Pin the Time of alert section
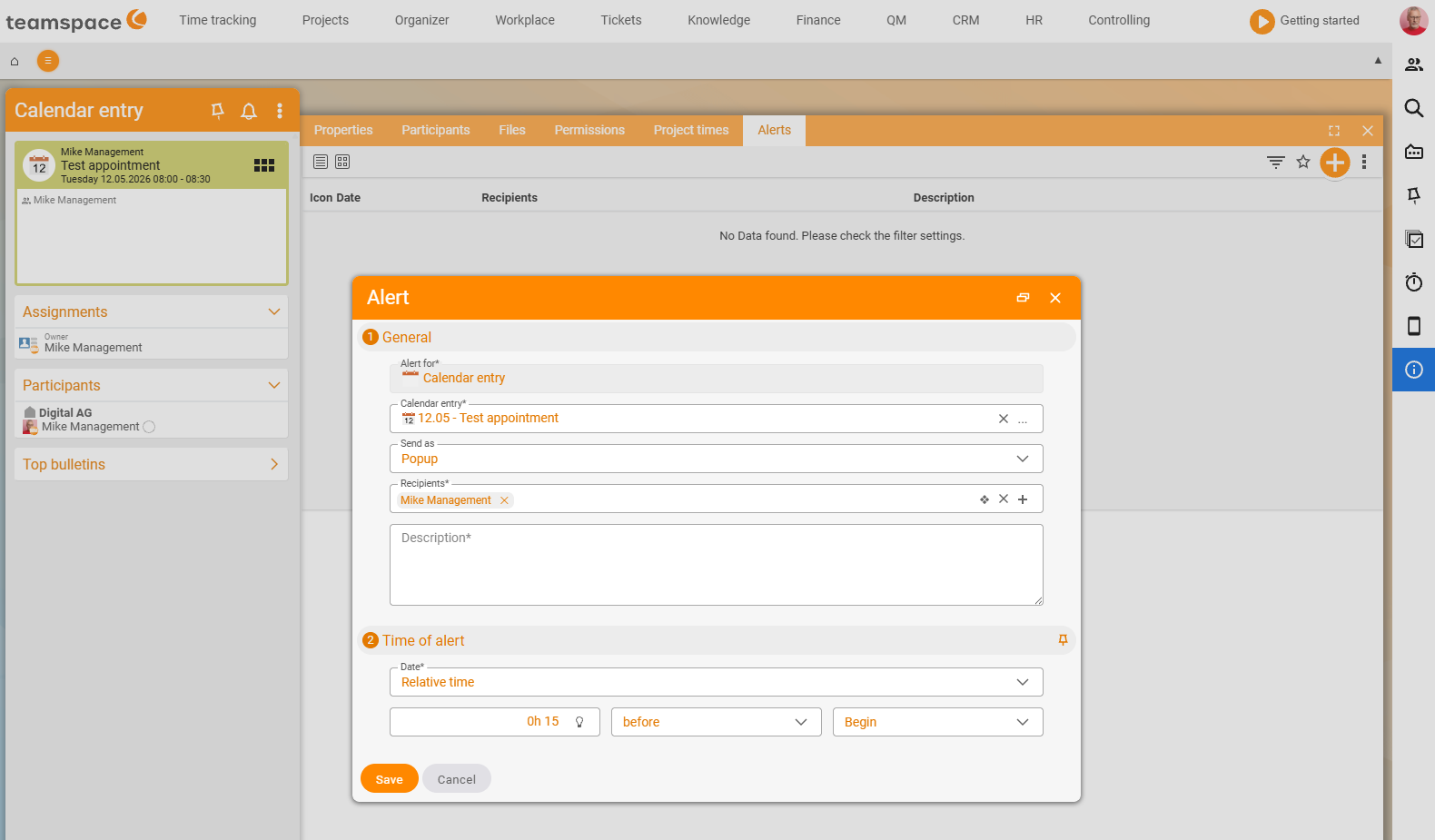The width and height of the screenshot is (1435, 840). [1063, 640]
